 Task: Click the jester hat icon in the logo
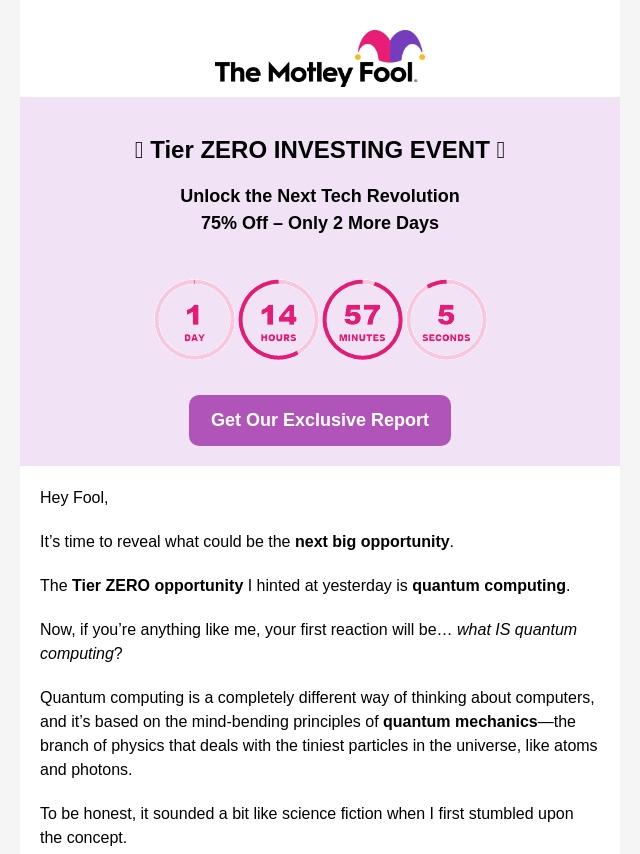click(x=390, y=45)
